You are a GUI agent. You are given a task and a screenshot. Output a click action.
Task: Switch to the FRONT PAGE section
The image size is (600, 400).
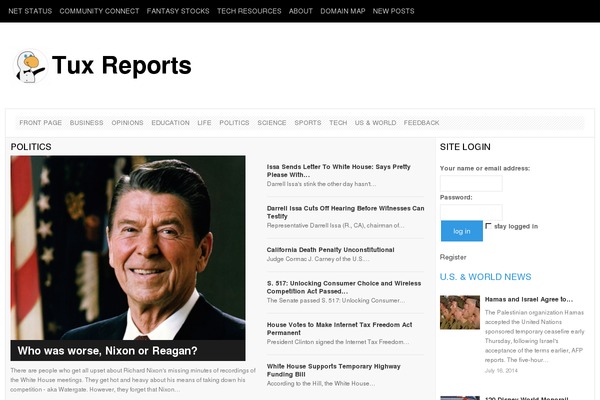pyautogui.click(x=41, y=122)
